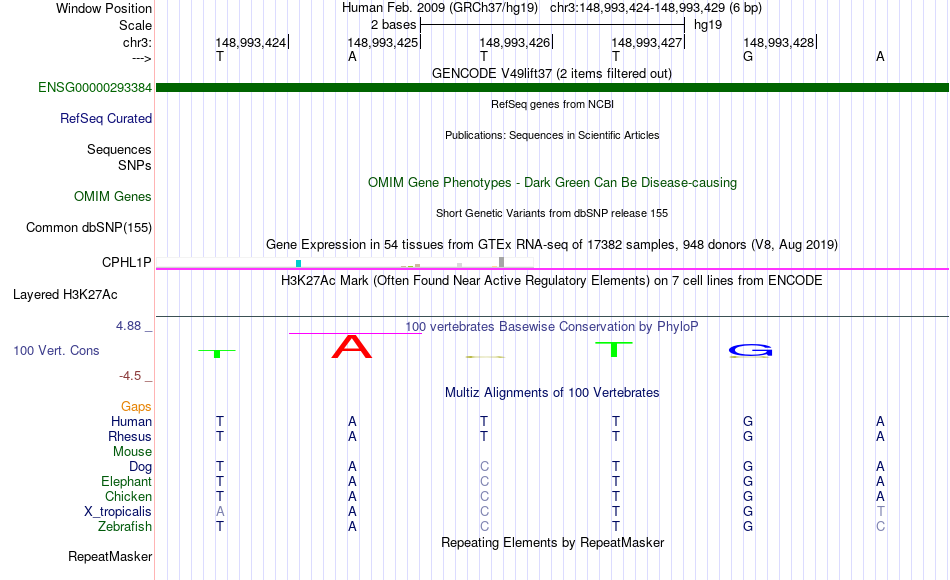This screenshot has height=580, width=950.
Task: Click the OMIM Genes track label
Action: (x=112, y=196)
